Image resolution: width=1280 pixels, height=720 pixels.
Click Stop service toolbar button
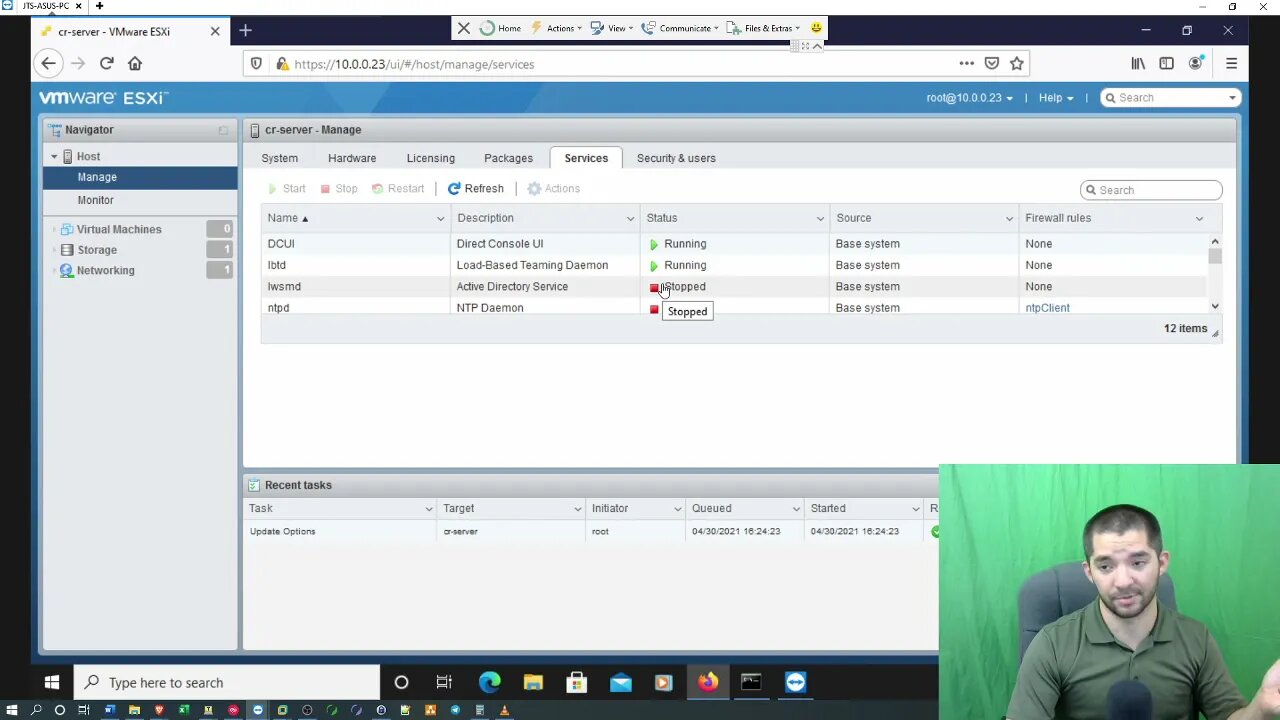pos(339,188)
